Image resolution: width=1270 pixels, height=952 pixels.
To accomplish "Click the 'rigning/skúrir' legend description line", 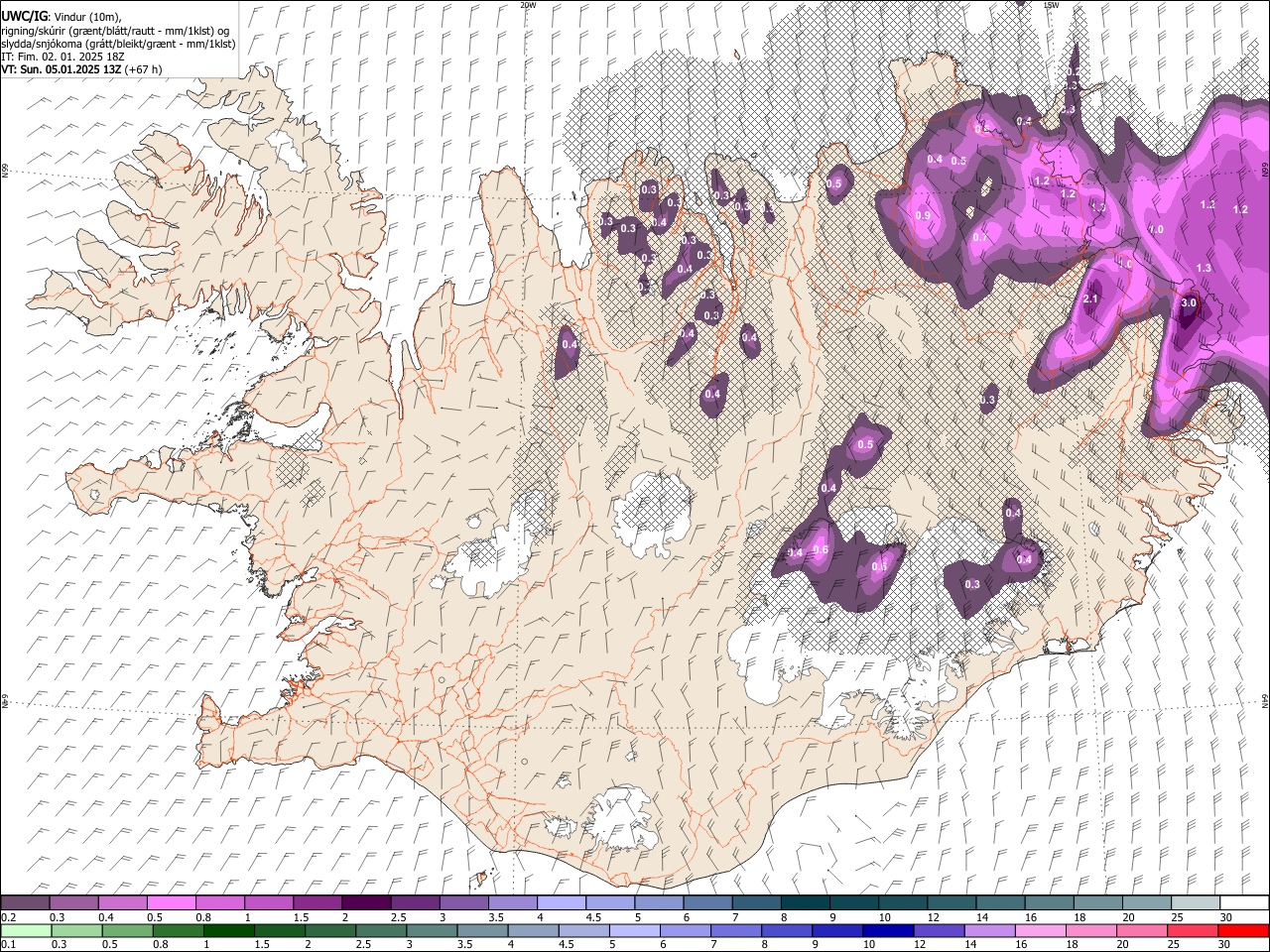I will point(115,31).
